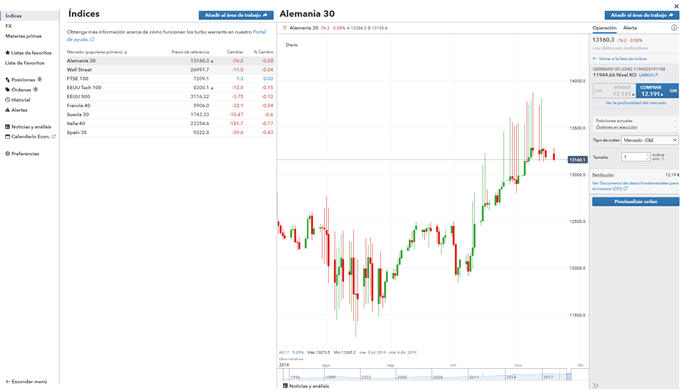Viewport: 680px width, 390px height.
Task: Select the EEUU Tech 100 market row
Action: 170,88
